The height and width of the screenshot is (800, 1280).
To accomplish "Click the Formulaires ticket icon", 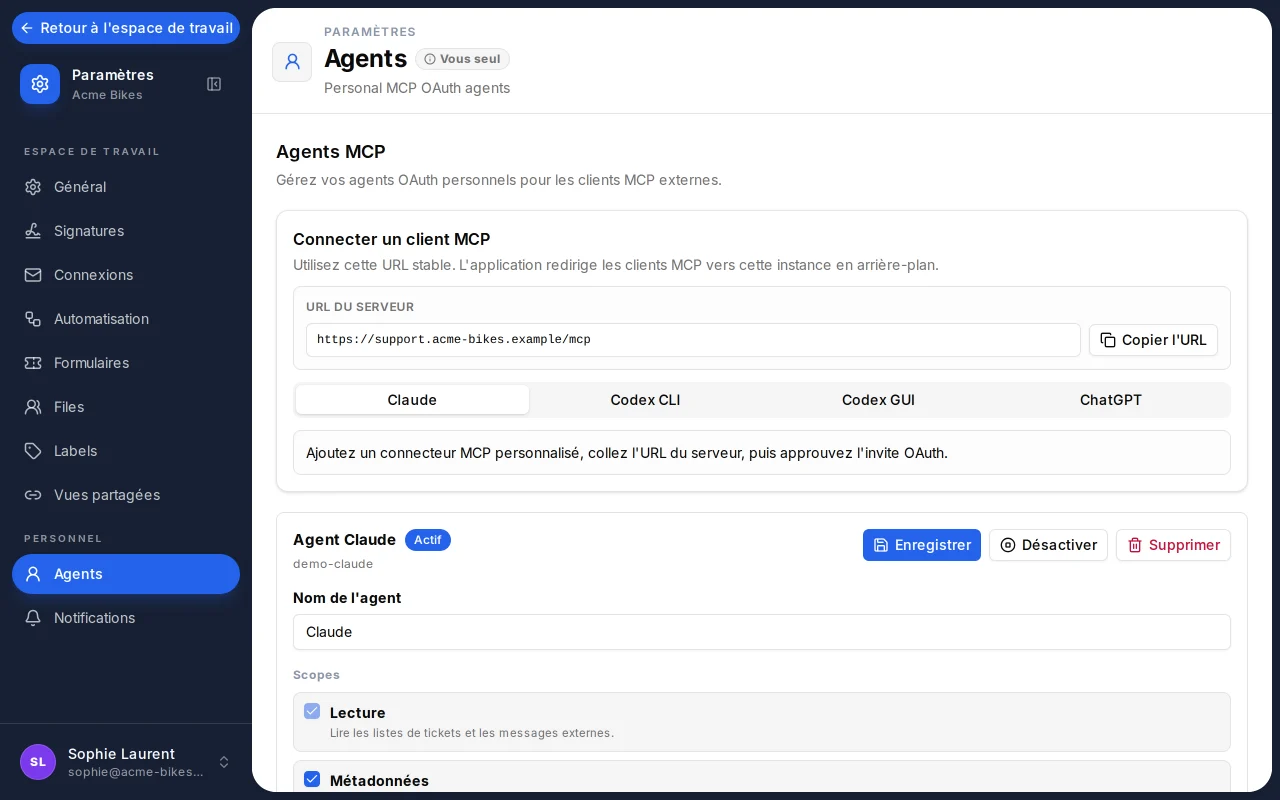I will [33, 363].
